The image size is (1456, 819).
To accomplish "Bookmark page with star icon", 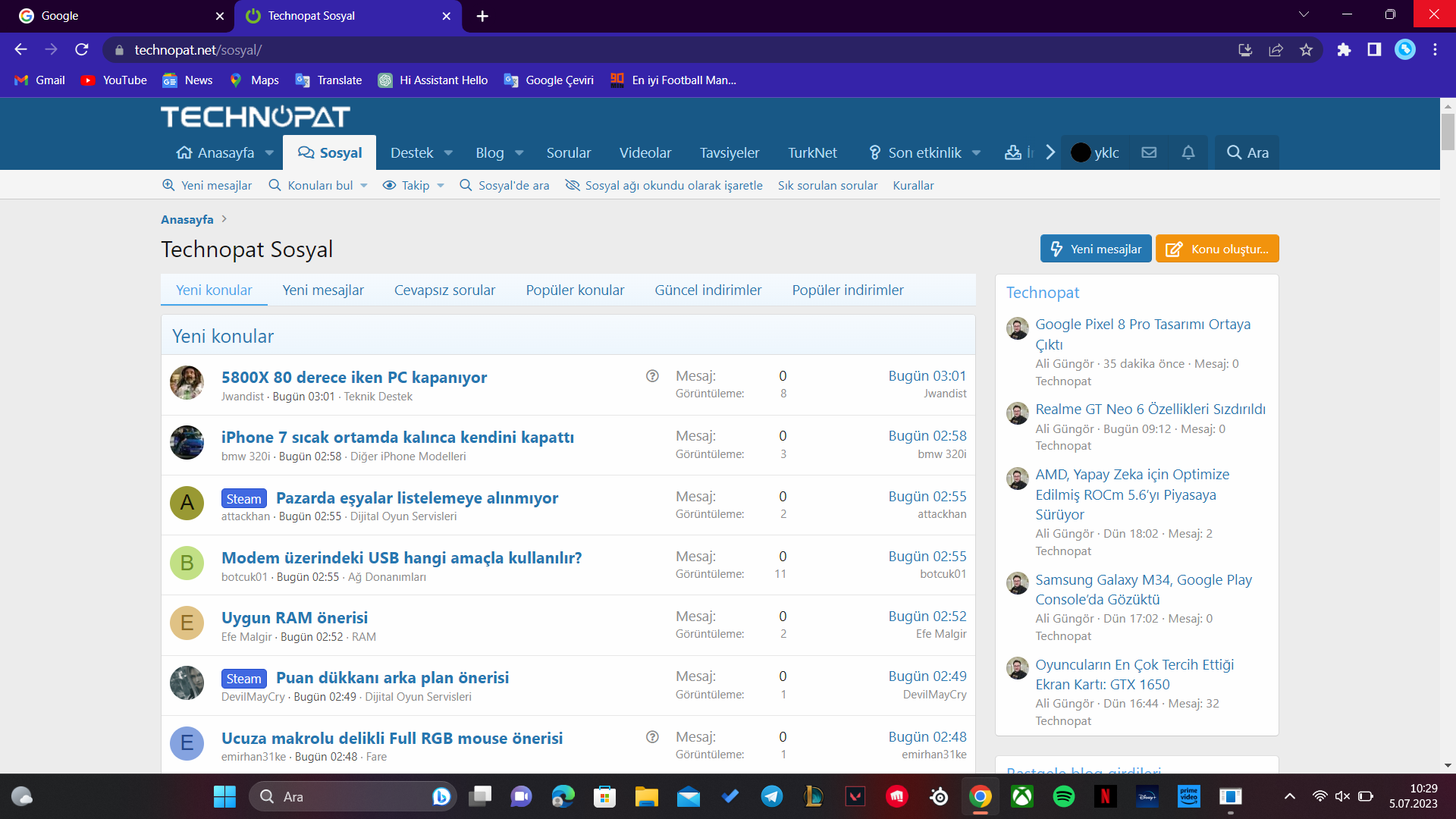I will pyautogui.click(x=1306, y=50).
